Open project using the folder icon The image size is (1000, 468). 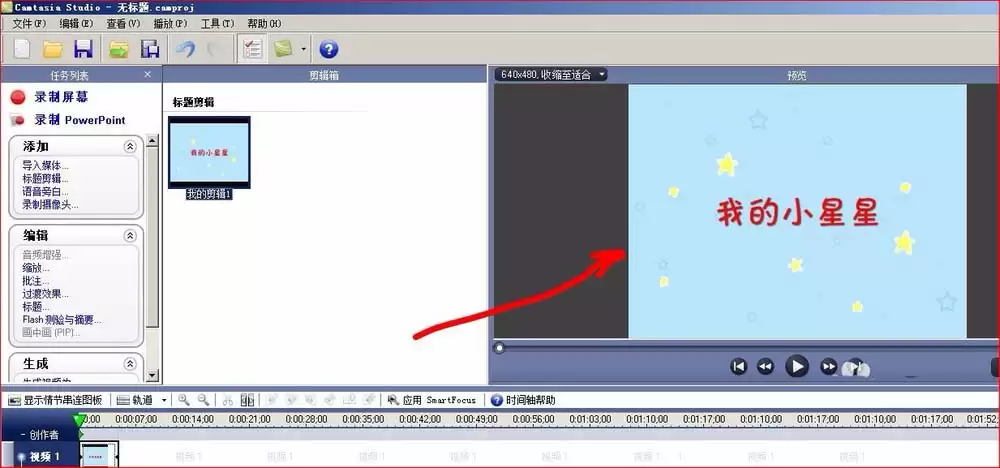52,49
